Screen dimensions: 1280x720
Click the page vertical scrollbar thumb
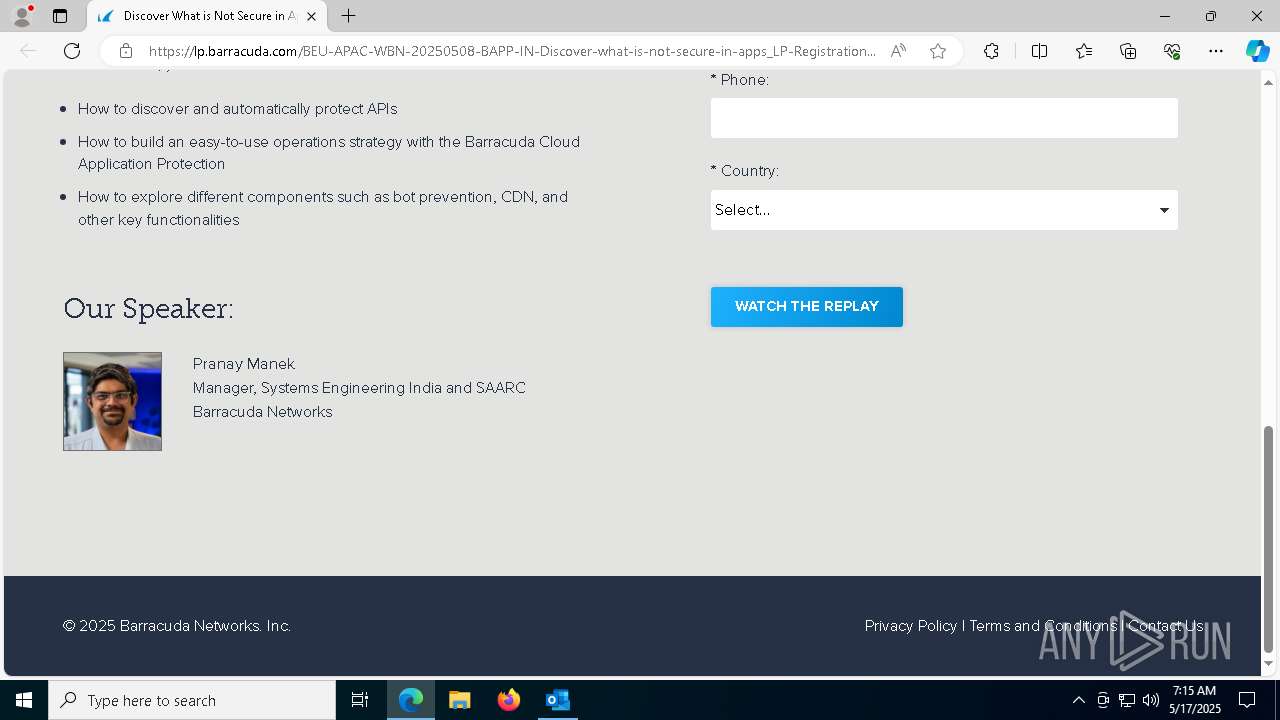pyautogui.click(x=1269, y=539)
